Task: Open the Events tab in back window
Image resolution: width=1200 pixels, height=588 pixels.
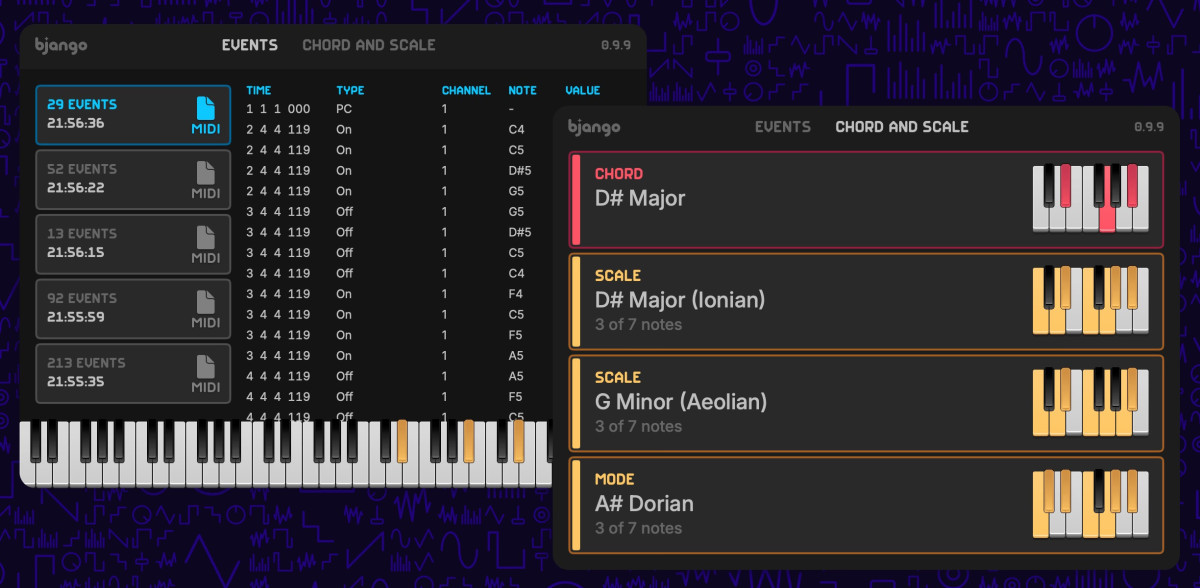Action: click(250, 45)
